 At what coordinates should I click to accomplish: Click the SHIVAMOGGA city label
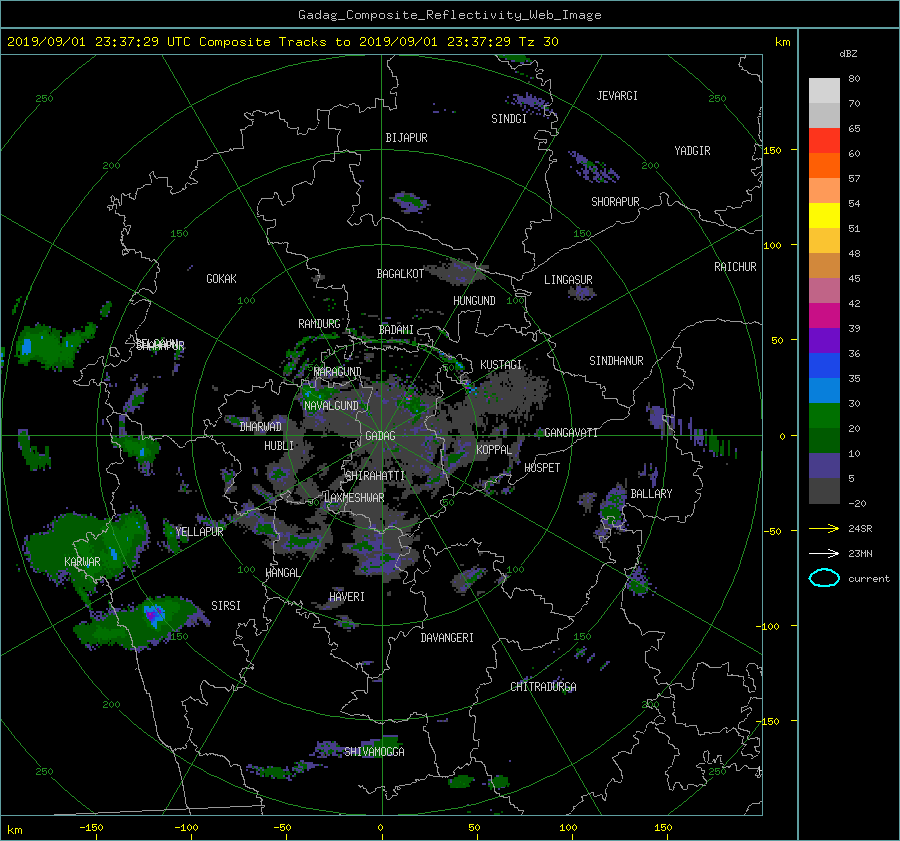pyautogui.click(x=374, y=751)
